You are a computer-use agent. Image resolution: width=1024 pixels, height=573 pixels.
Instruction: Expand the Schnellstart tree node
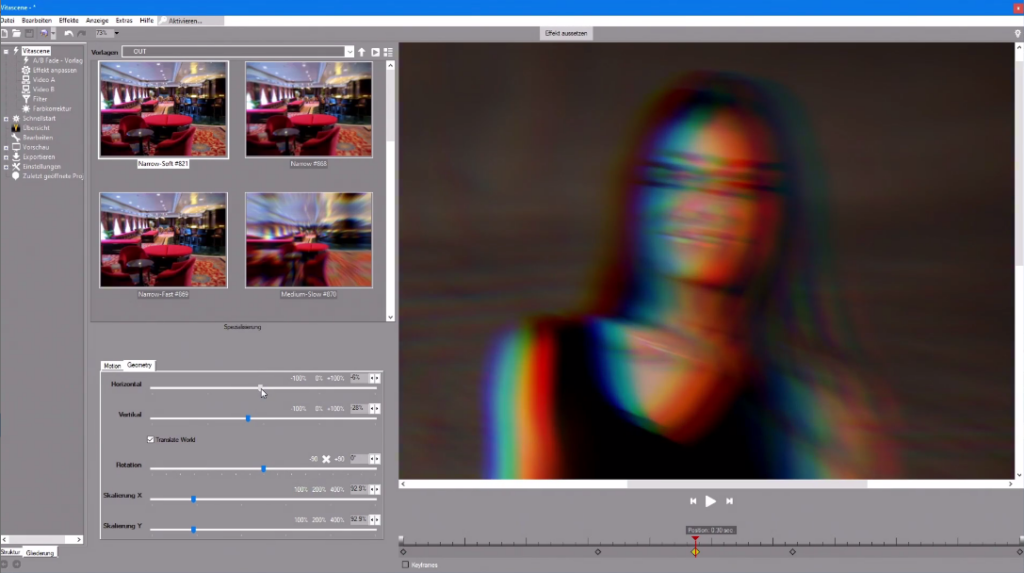pos(6,119)
